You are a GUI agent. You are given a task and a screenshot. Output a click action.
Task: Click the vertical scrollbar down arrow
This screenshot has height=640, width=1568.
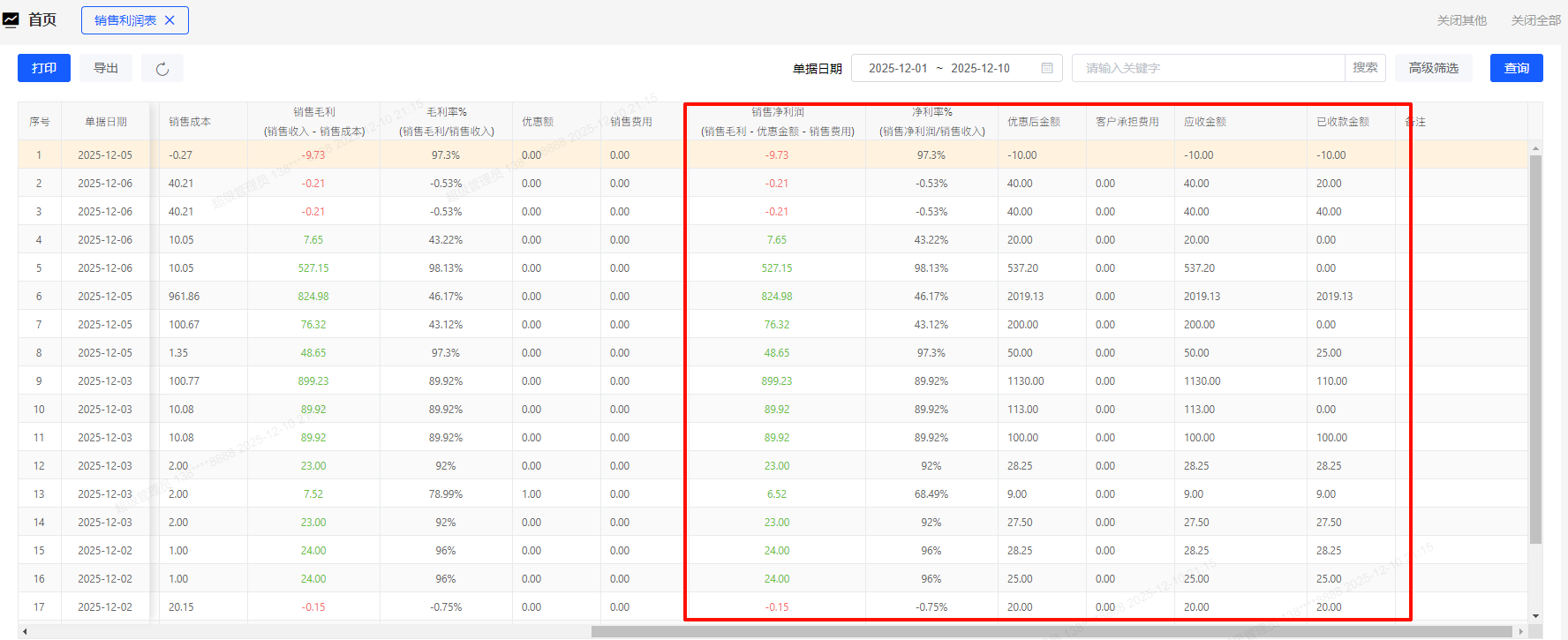click(1535, 616)
